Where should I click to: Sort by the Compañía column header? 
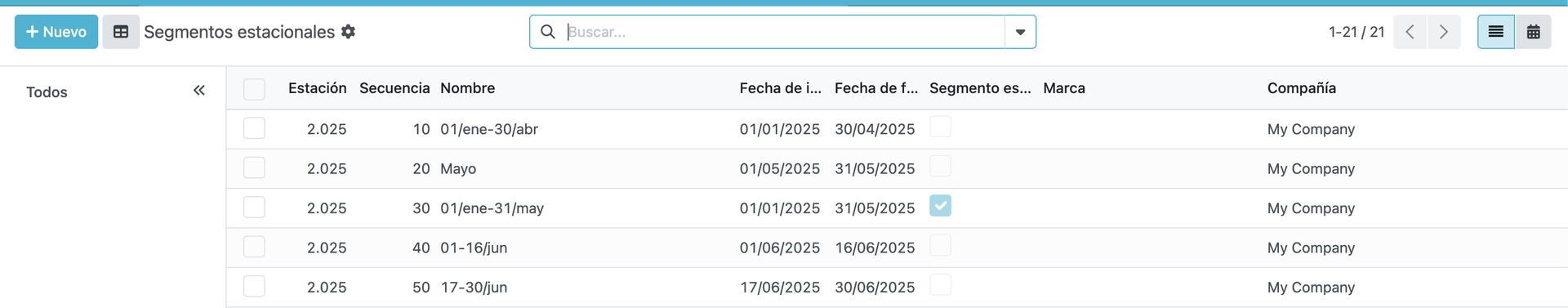coord(1302,88)
